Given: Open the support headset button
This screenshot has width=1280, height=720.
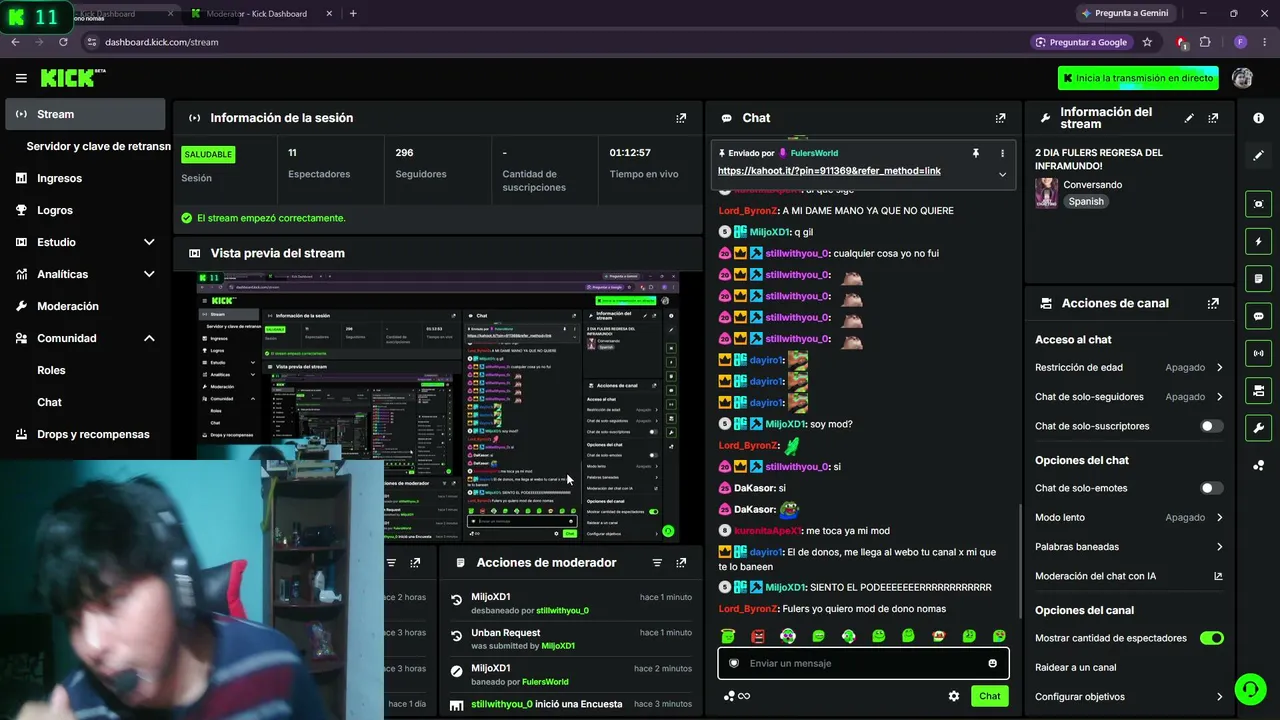Looking at the screenshot, I should pos(1250,689).
